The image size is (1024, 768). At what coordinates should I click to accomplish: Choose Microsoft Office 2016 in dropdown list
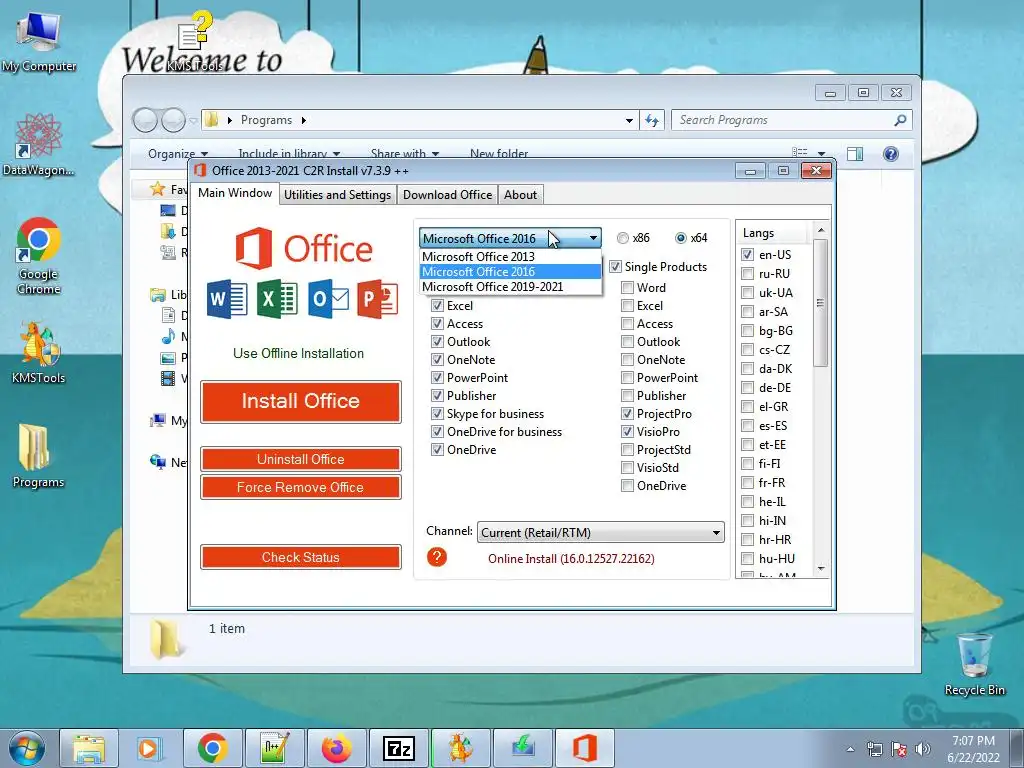coord(510,272)
